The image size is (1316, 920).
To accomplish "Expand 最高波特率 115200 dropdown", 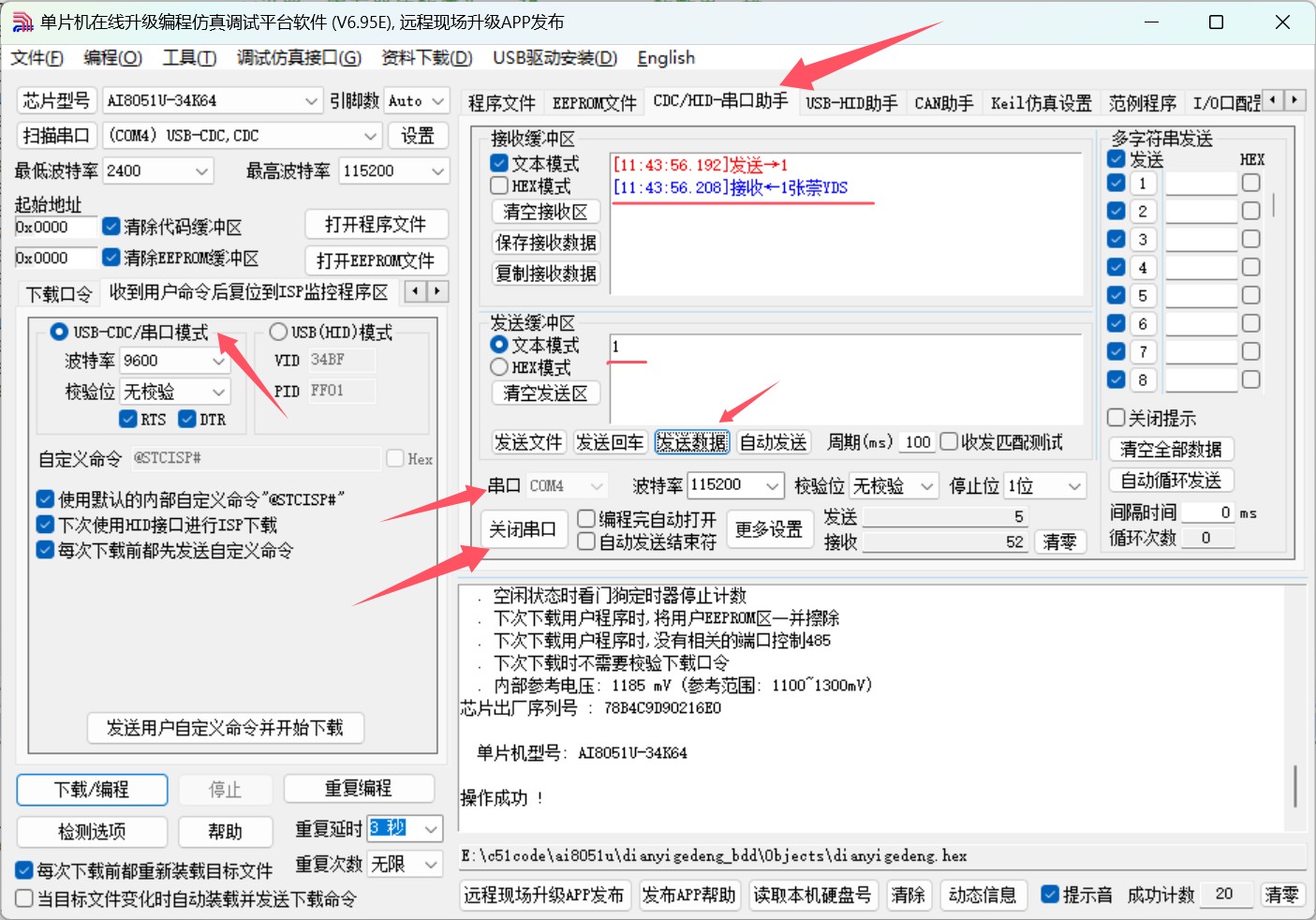I will tap(437, 171).
